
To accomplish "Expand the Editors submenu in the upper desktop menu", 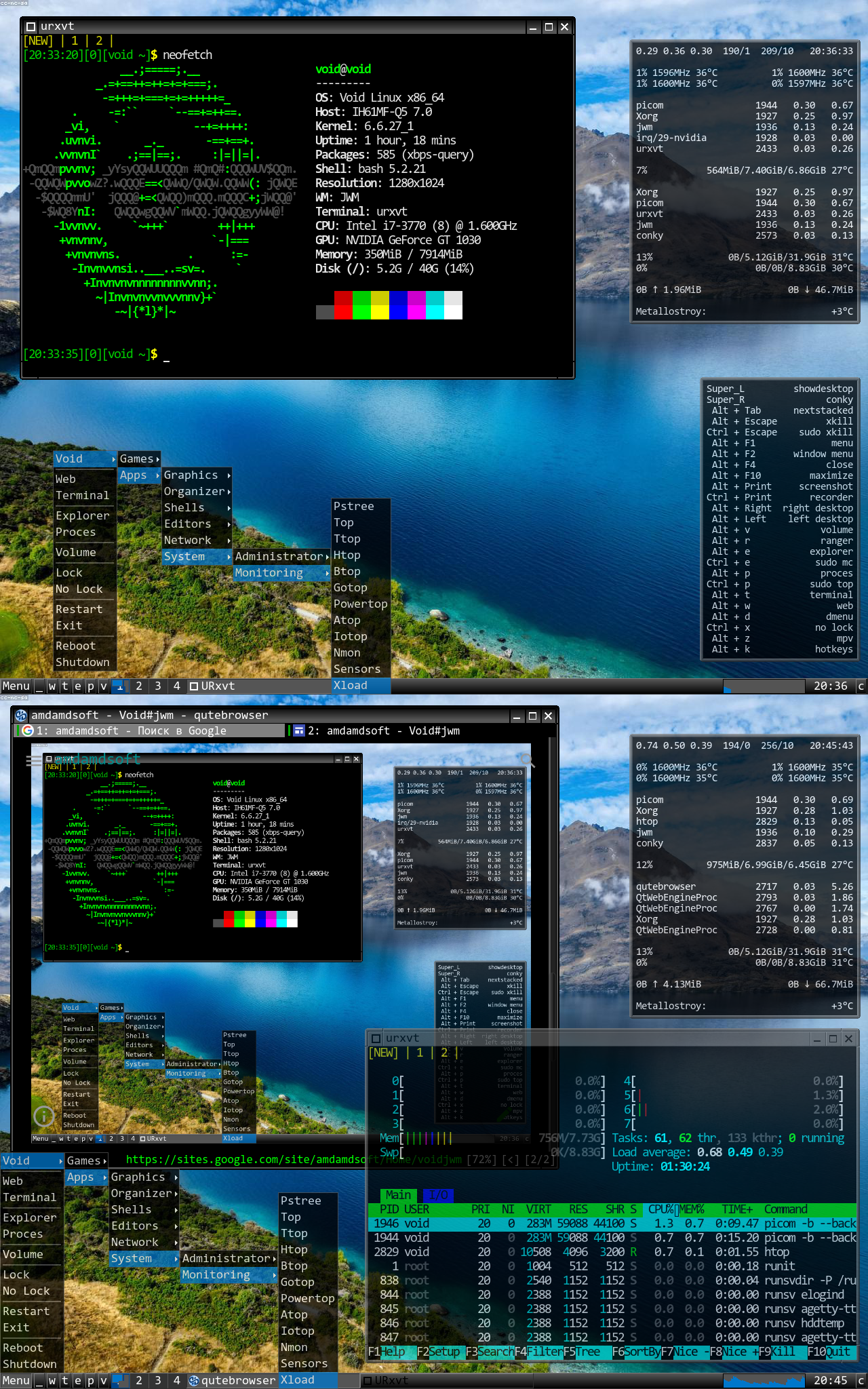I will [197, 524].
